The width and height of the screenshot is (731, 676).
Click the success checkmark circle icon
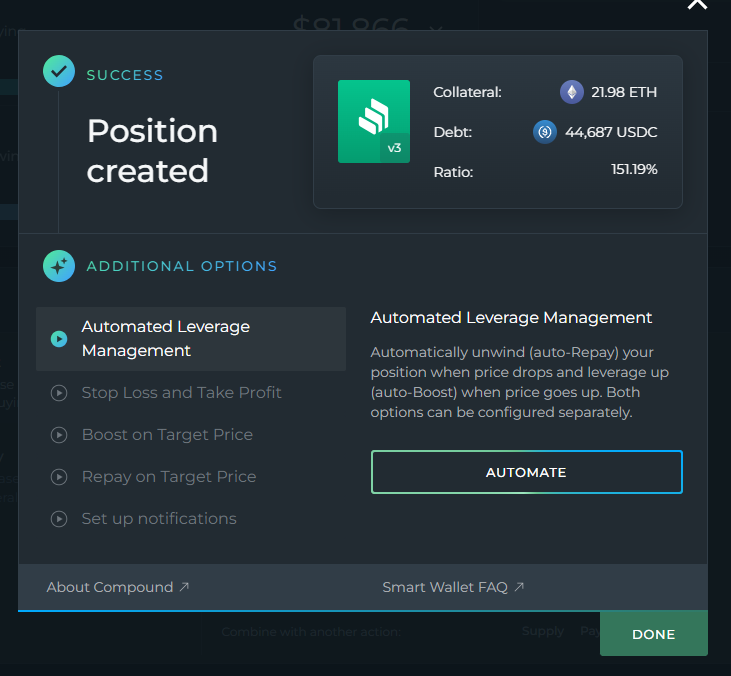coord(58,72)
